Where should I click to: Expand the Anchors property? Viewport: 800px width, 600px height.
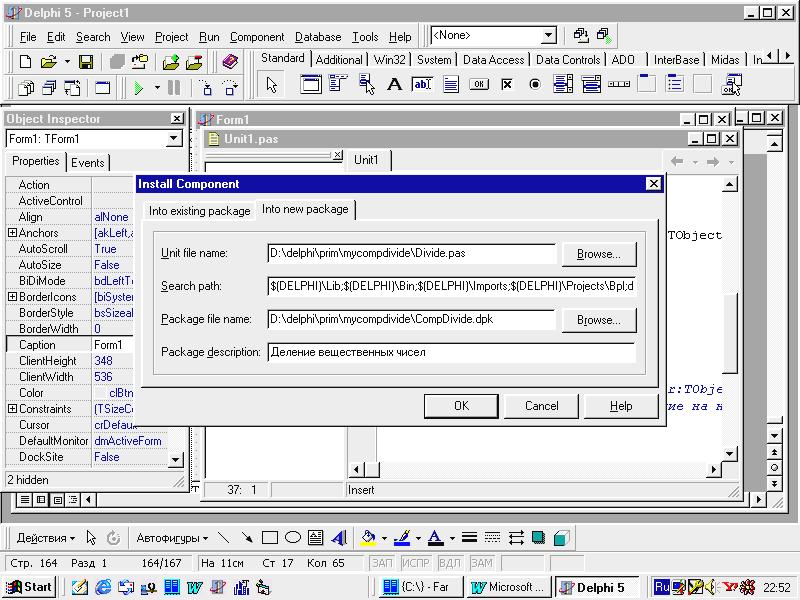click(12, 233)
